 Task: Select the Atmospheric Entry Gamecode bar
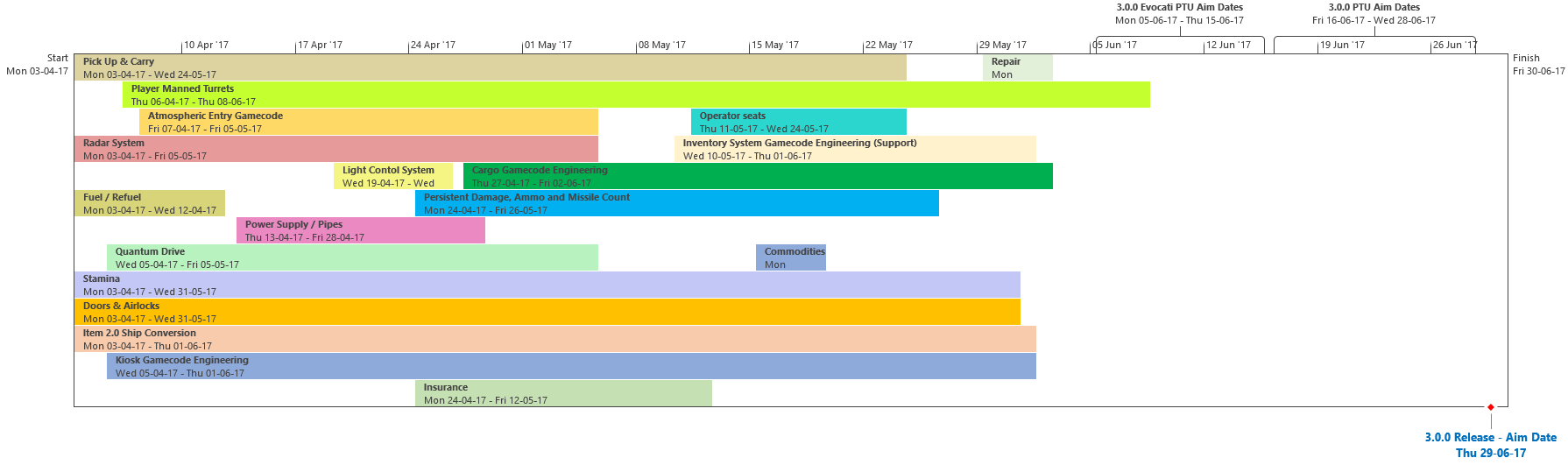pos(368,122)
